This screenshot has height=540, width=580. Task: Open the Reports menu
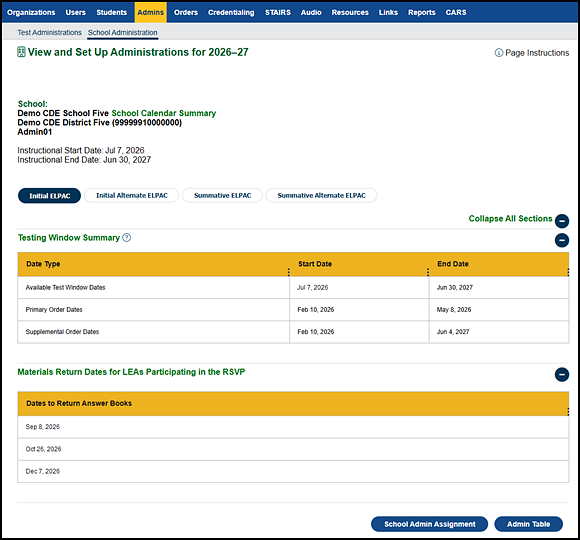pyautogui.click(x=422, y=13)
